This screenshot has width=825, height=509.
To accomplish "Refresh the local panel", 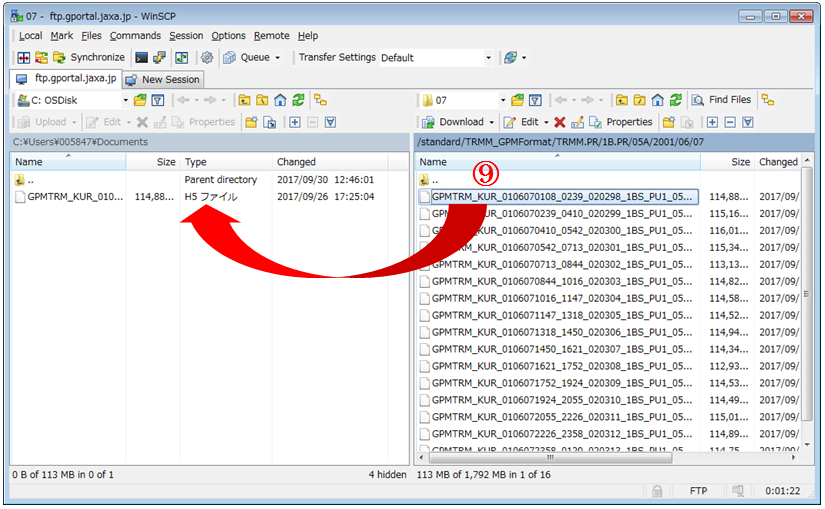I will coord(298,100).
